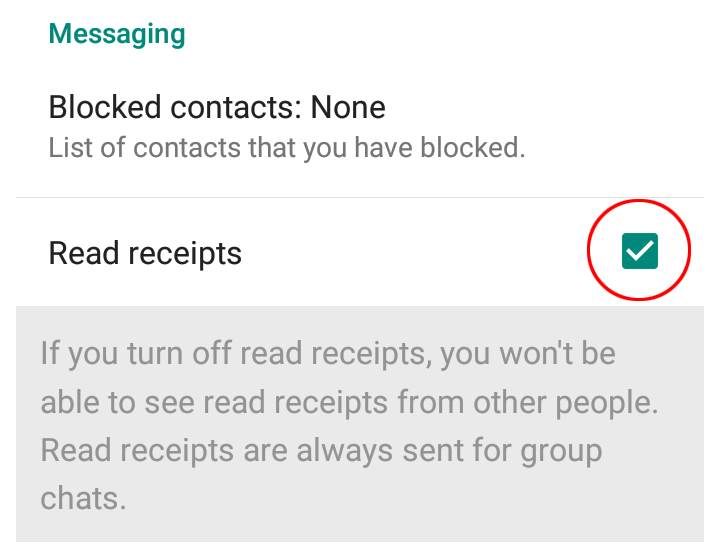
Task: Click 'List of contacts that you have blocked'
Action: click(287, 148)
